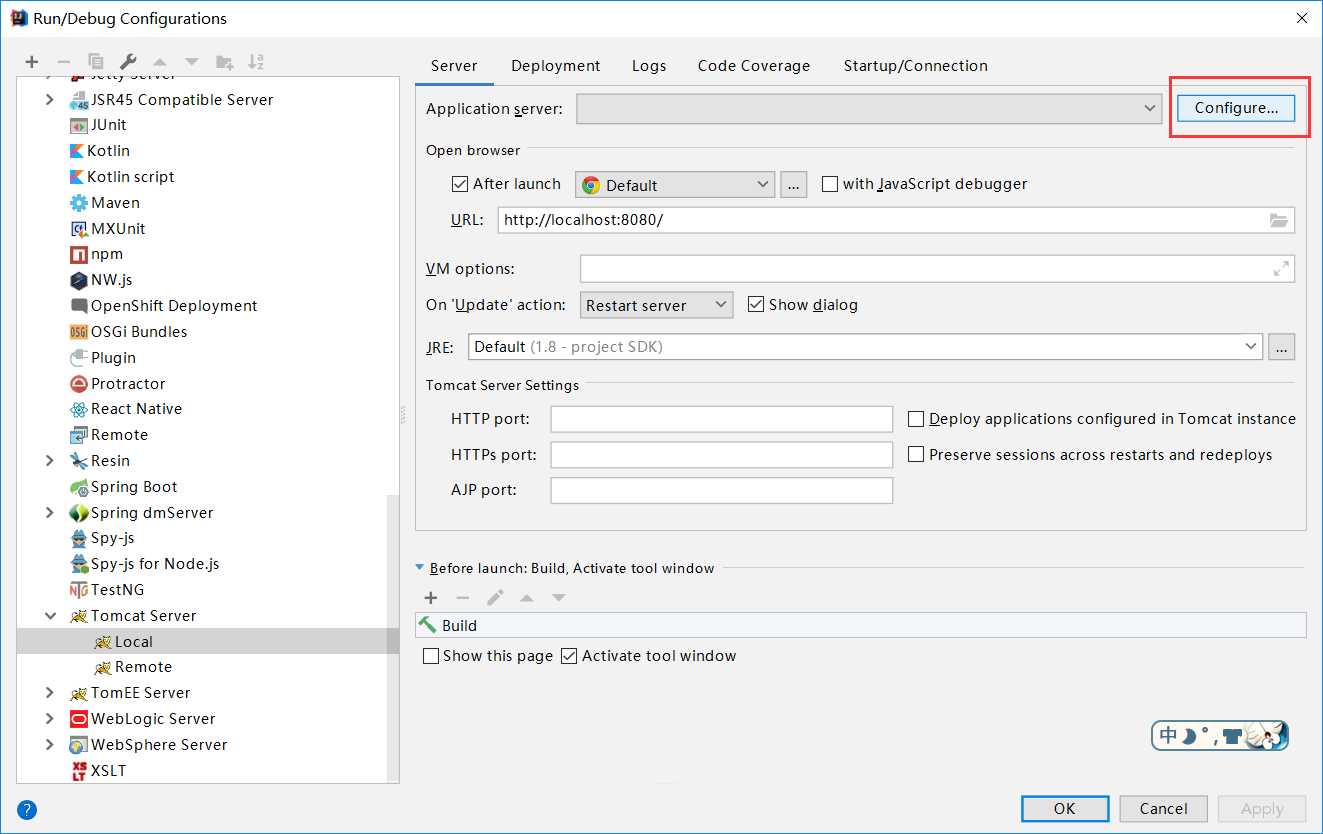Open the Restart server update action dropdown
This screenshot has width=1323, height=834.
point(656,305)
